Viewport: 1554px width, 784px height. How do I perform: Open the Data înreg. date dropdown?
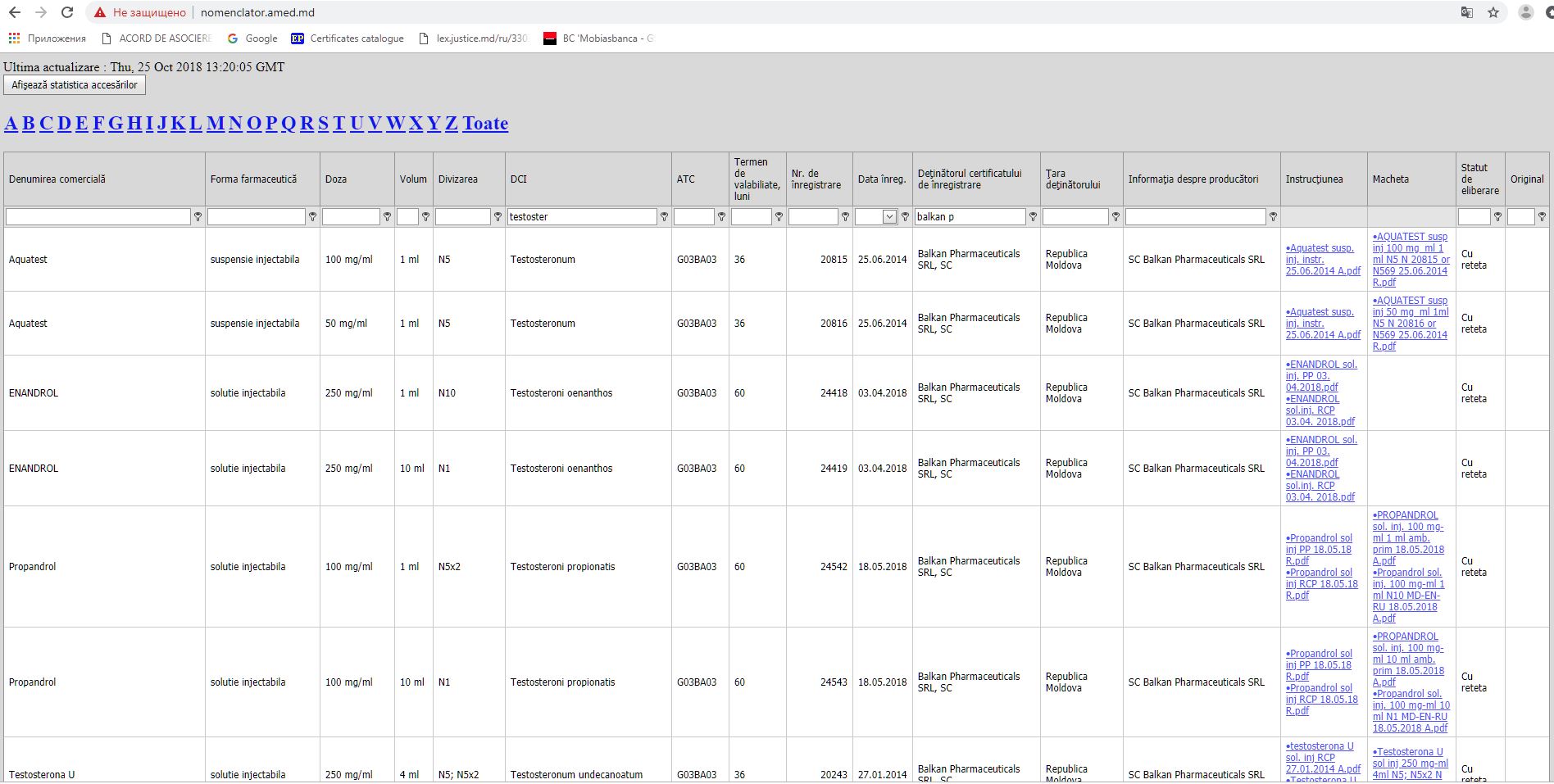889,217
